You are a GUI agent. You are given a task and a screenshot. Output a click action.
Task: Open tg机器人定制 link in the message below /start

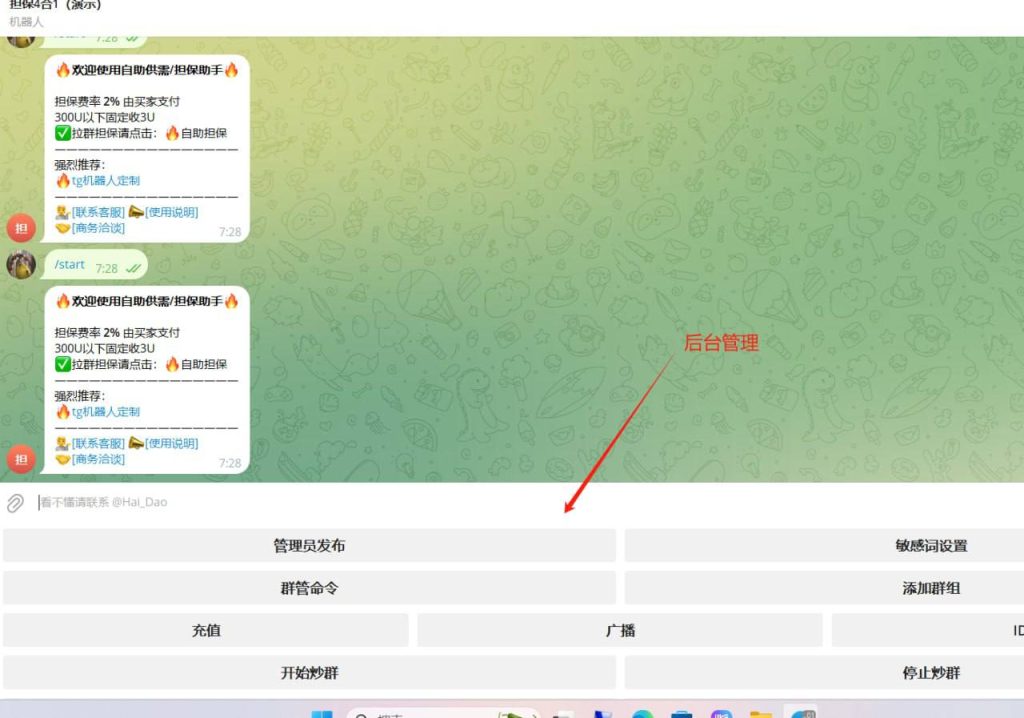tap(106, 412)
